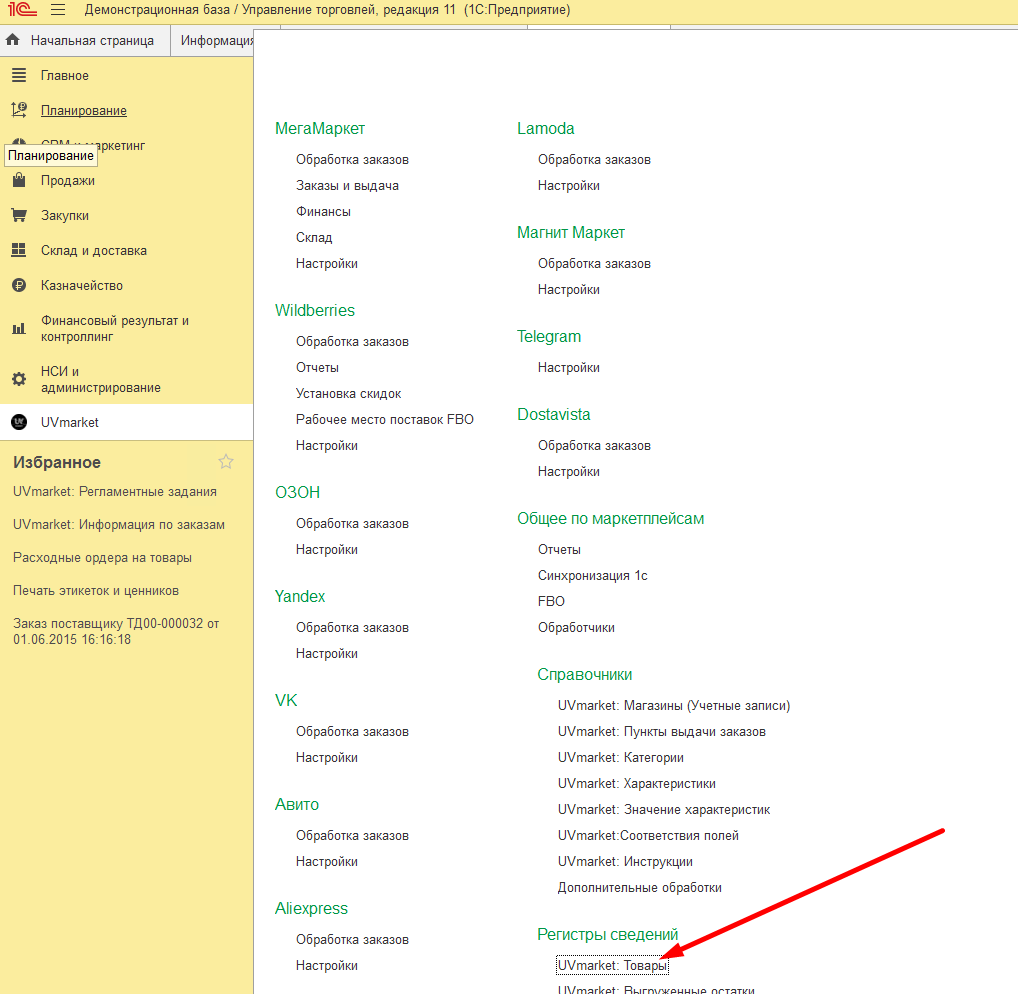
Task: Open Магнит Маркет Настройки
Action: (569, 290)
